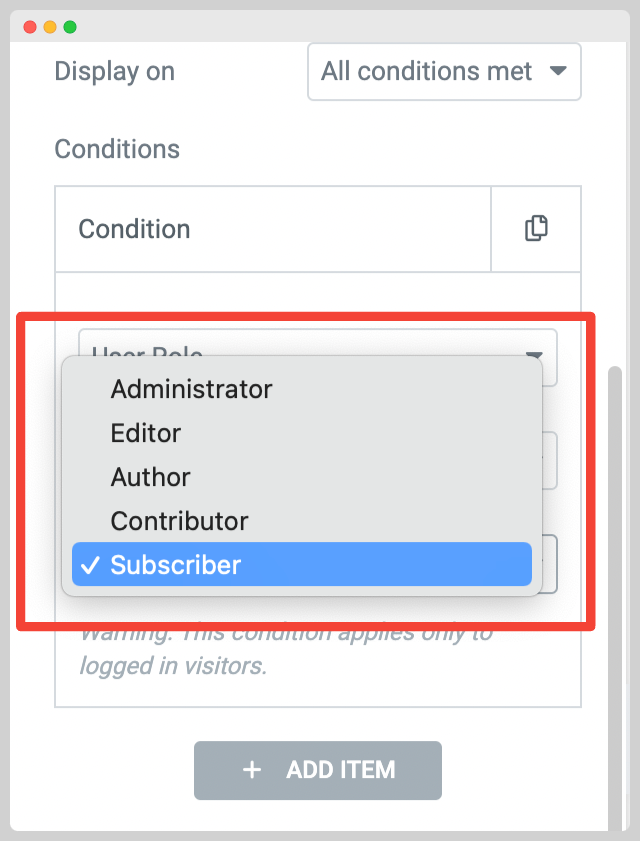Click the ADD ITEM button

(x=318, y=770)
